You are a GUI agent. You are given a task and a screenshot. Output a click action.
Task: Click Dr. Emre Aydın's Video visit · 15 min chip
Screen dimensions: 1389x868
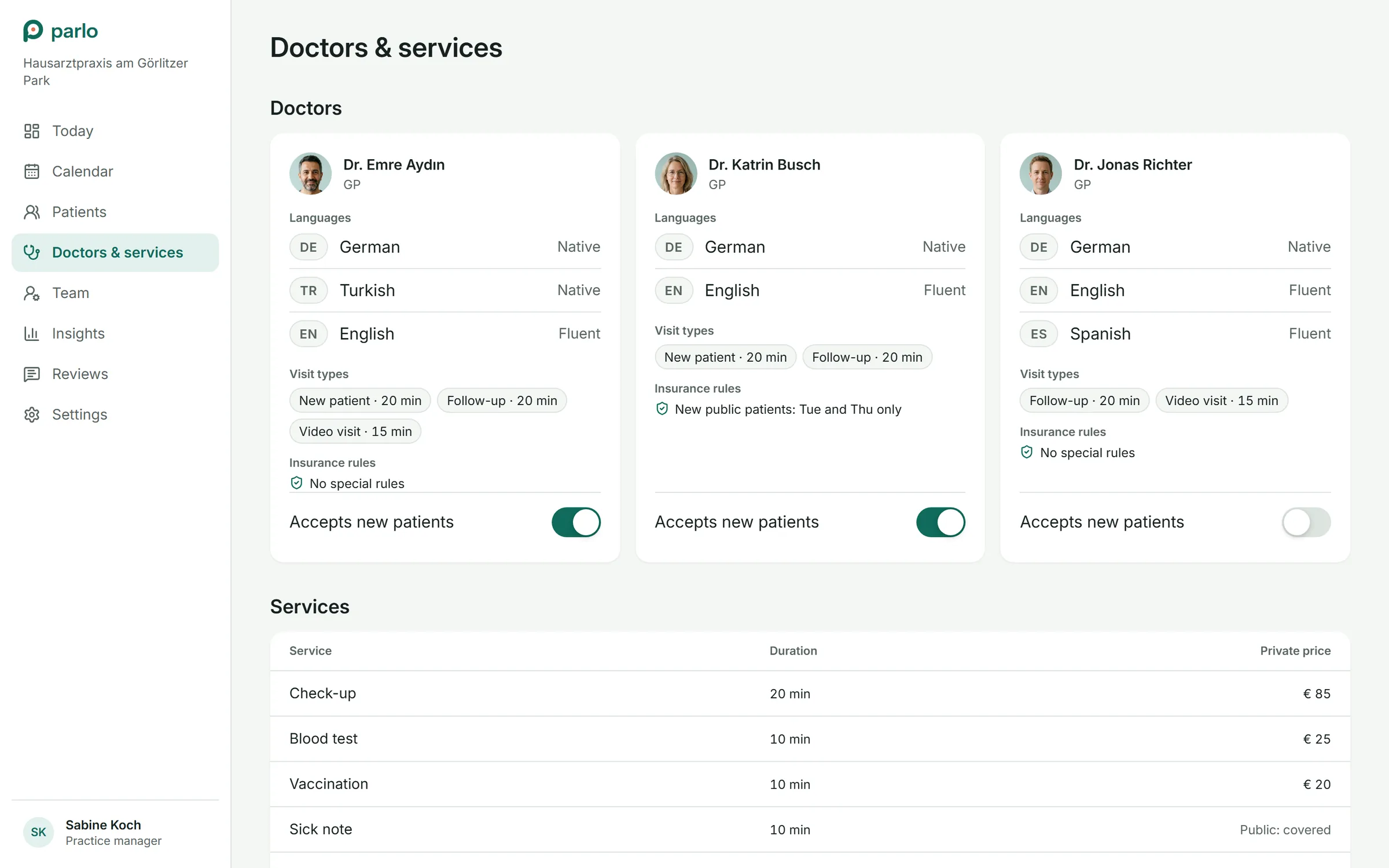coord(355,432)
